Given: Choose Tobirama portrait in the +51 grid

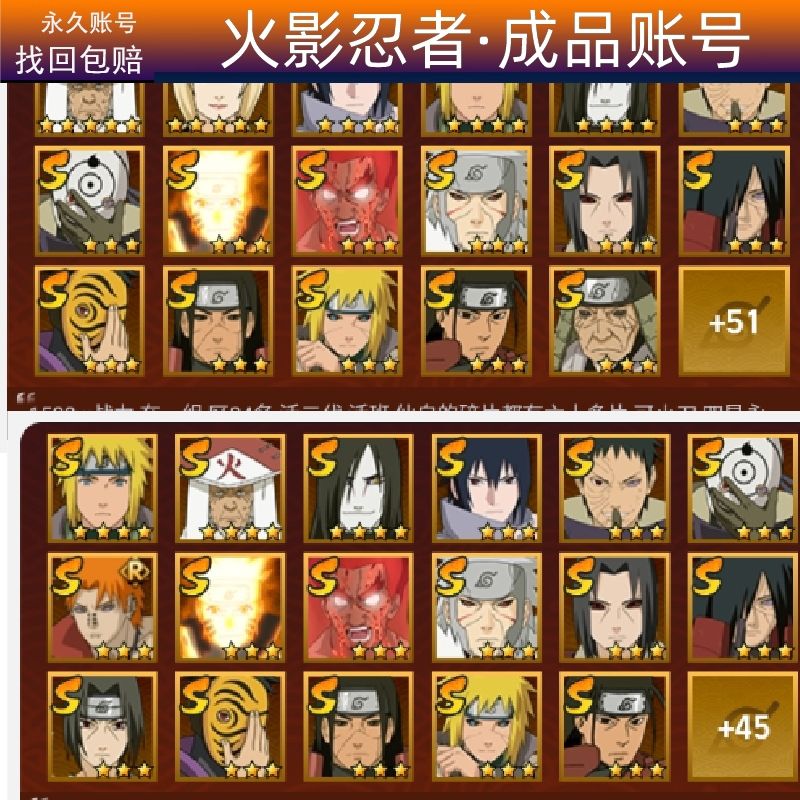Looking at the screenshot, I should click(x=476, y=201).
